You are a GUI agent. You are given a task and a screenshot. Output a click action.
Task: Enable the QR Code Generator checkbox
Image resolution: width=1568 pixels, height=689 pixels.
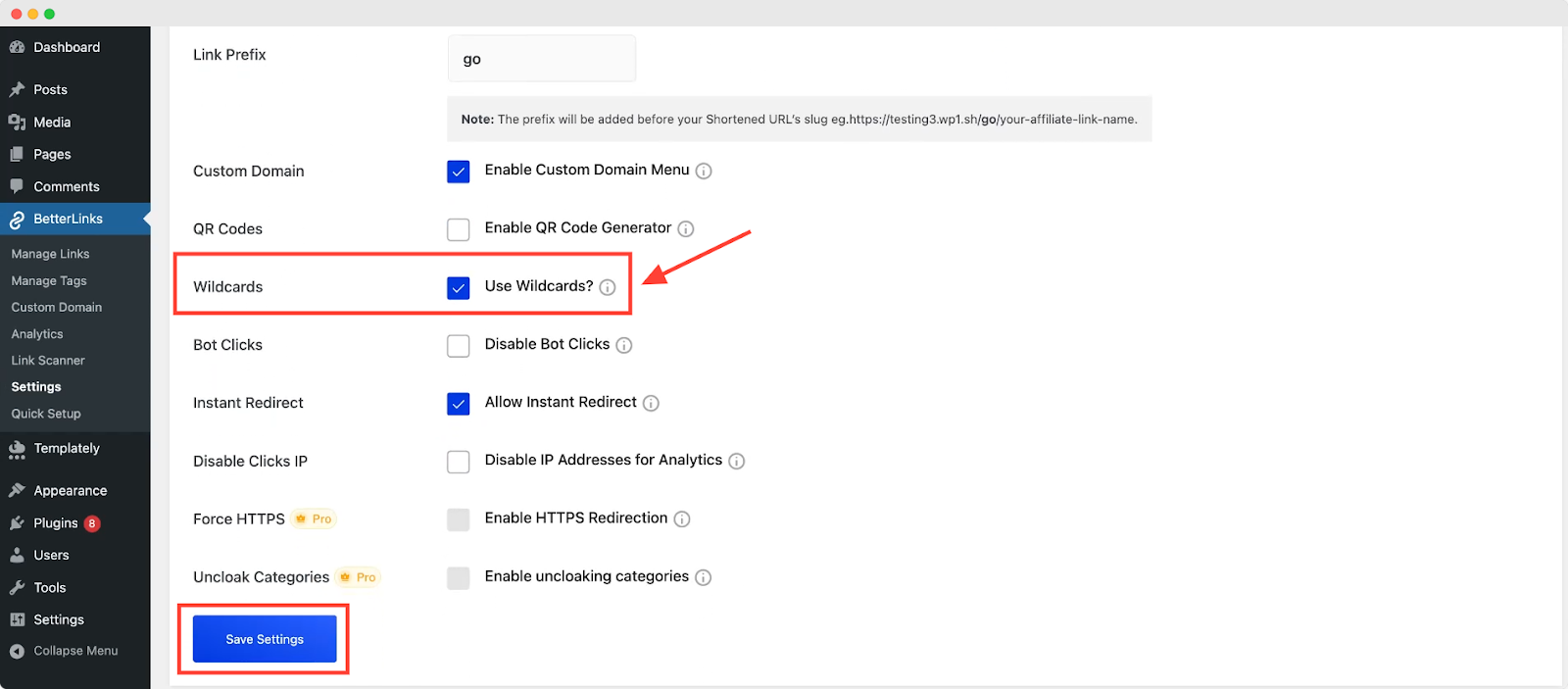click(x=459, y=229)
